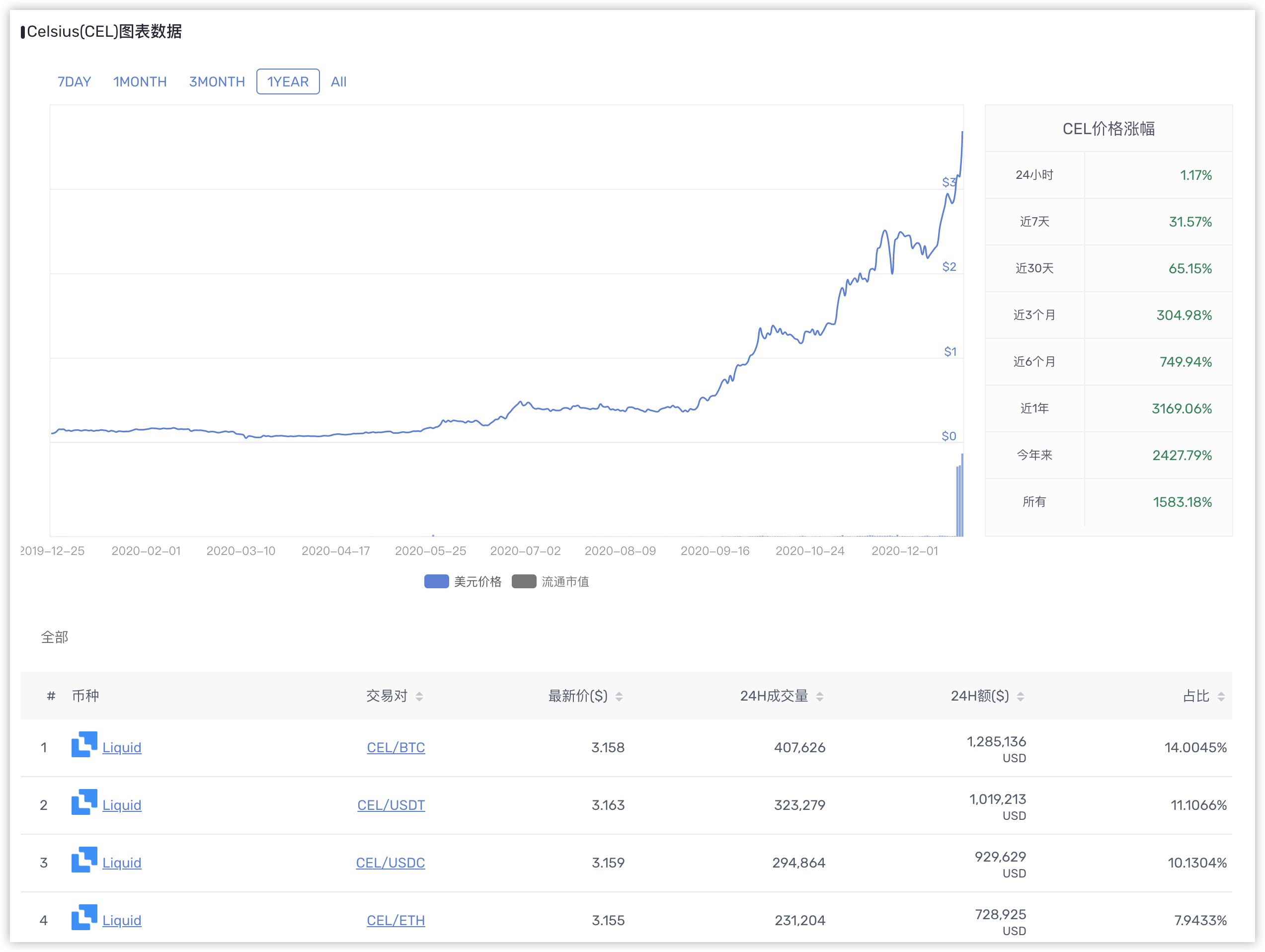Select the 3MONTH chart range tab
The image size is (1265, 952).
(217, 82)
